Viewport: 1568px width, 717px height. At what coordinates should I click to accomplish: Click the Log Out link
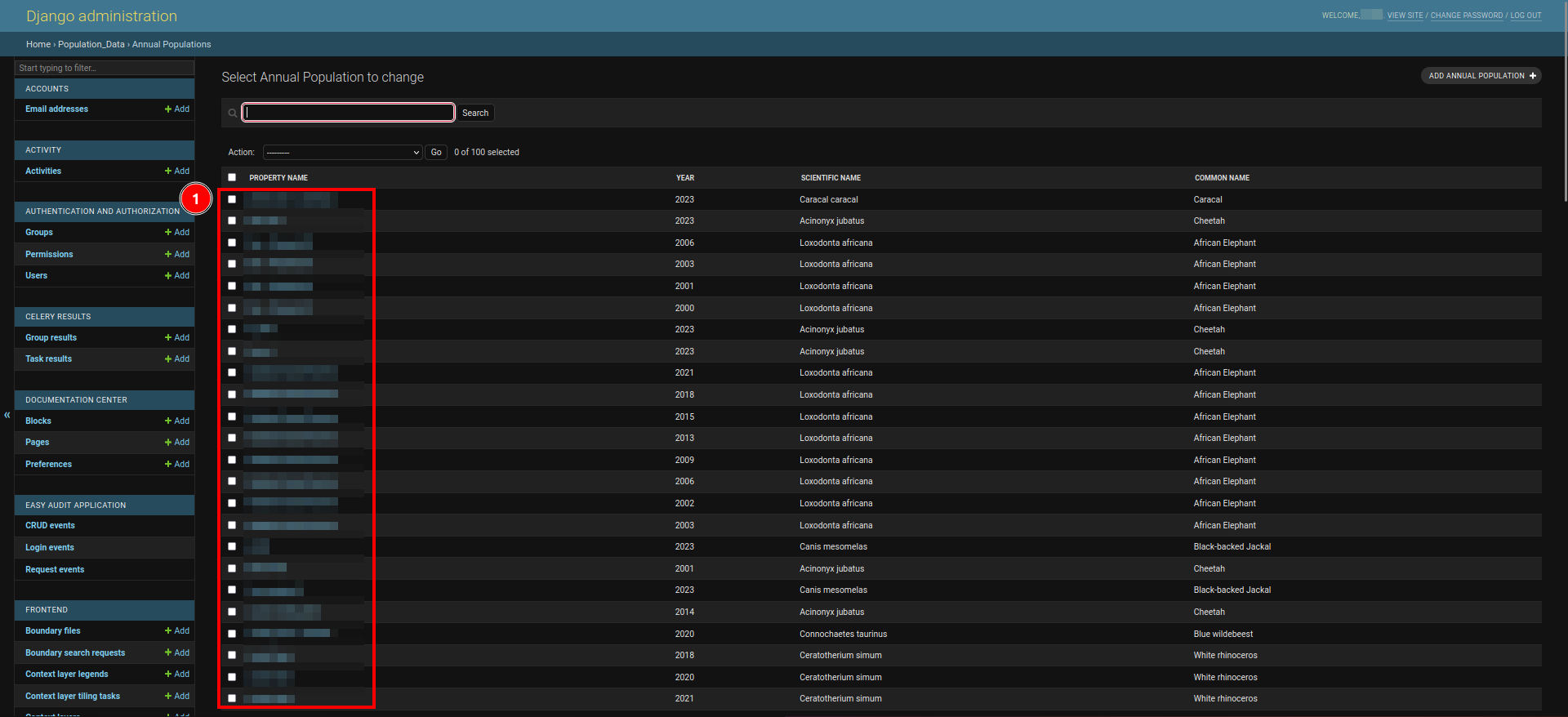[1526, 16]
